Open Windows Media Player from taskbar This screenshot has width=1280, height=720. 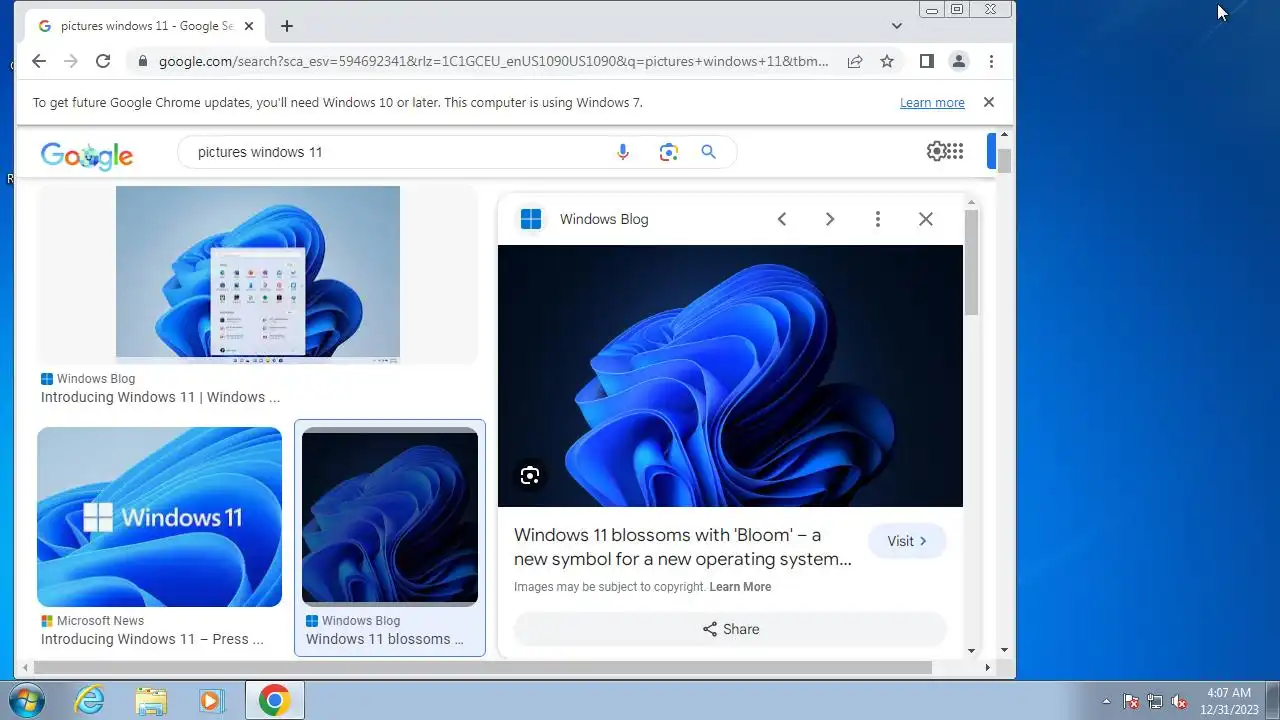[212, 700]
